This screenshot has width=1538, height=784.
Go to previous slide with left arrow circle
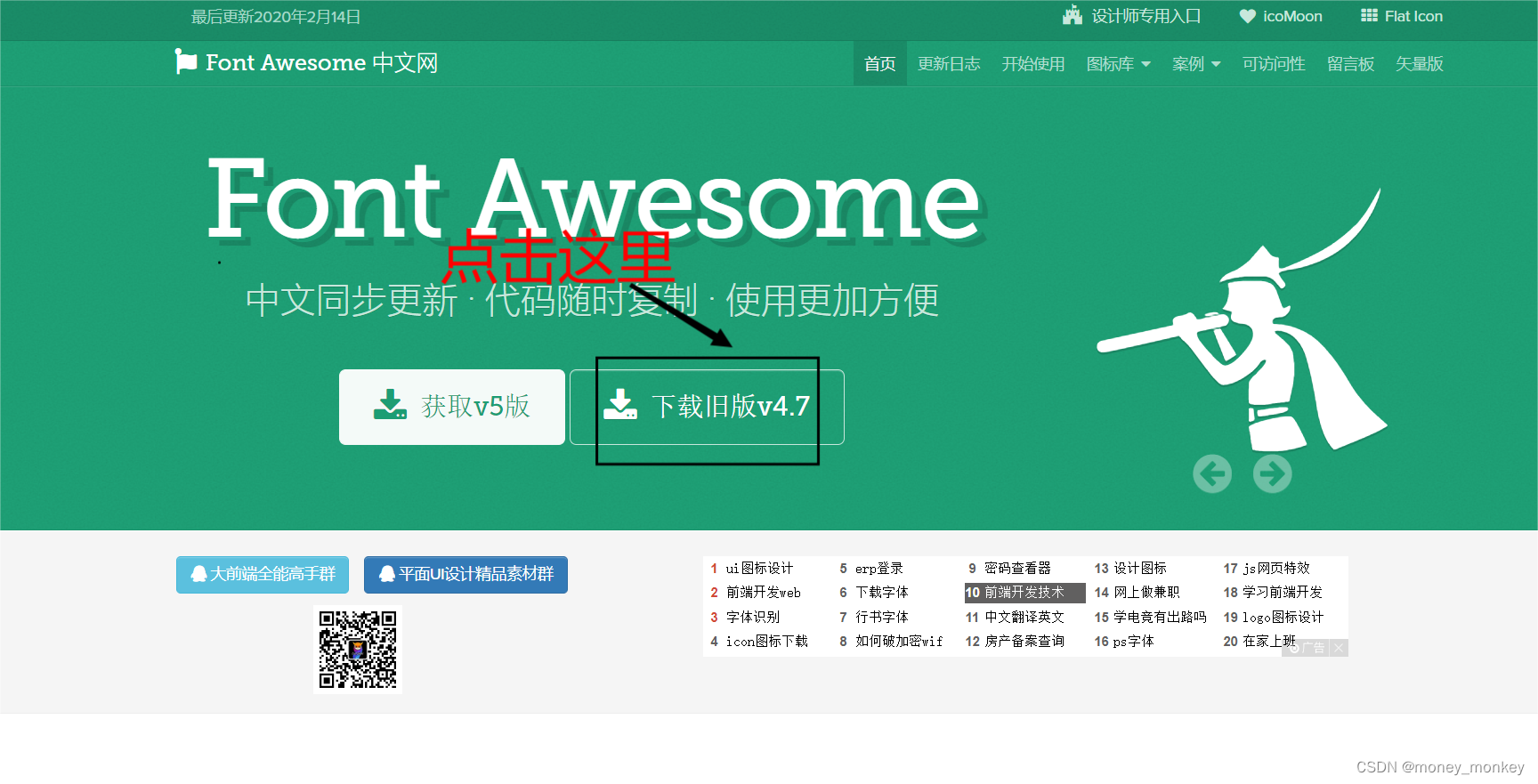(x=1212, y=473)
